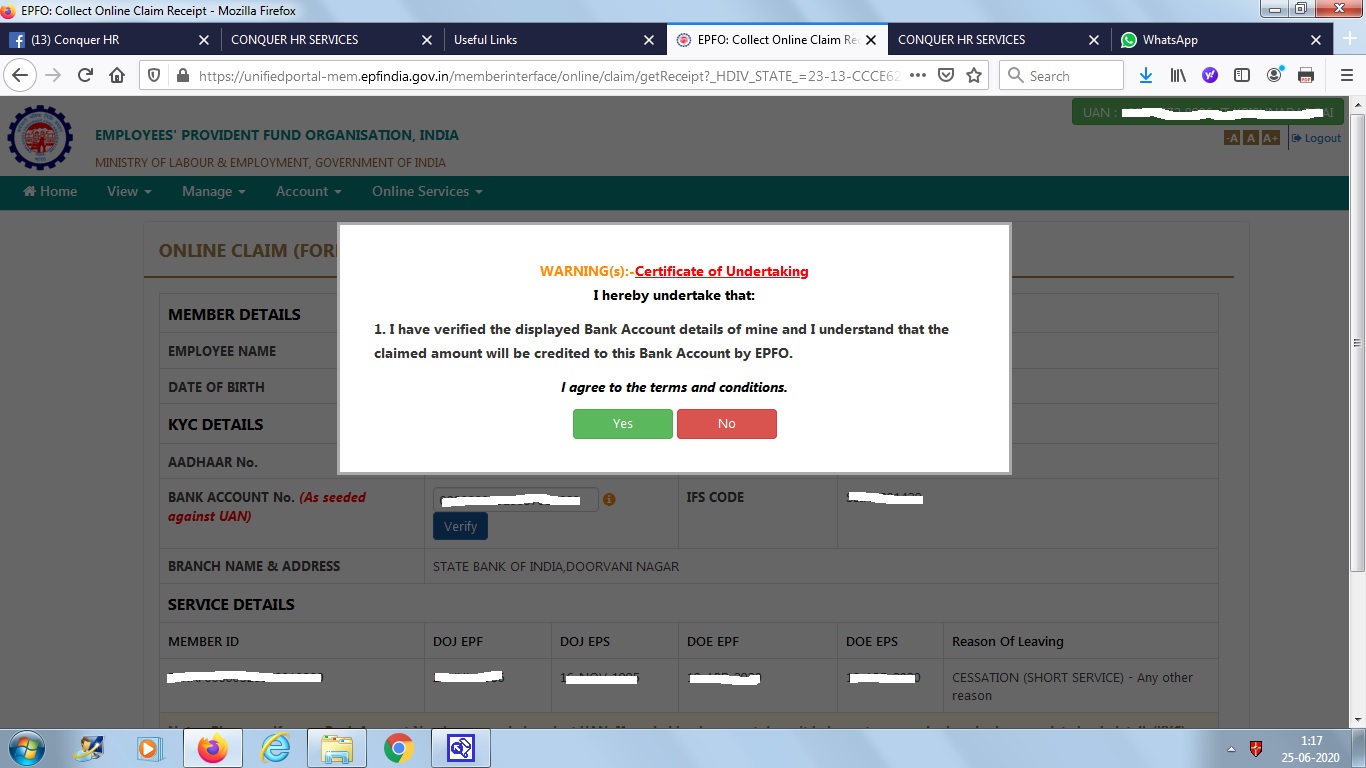1366x768 pixels.
Task: Click the Verify bank account button
Action: click(x=460, y=526)
